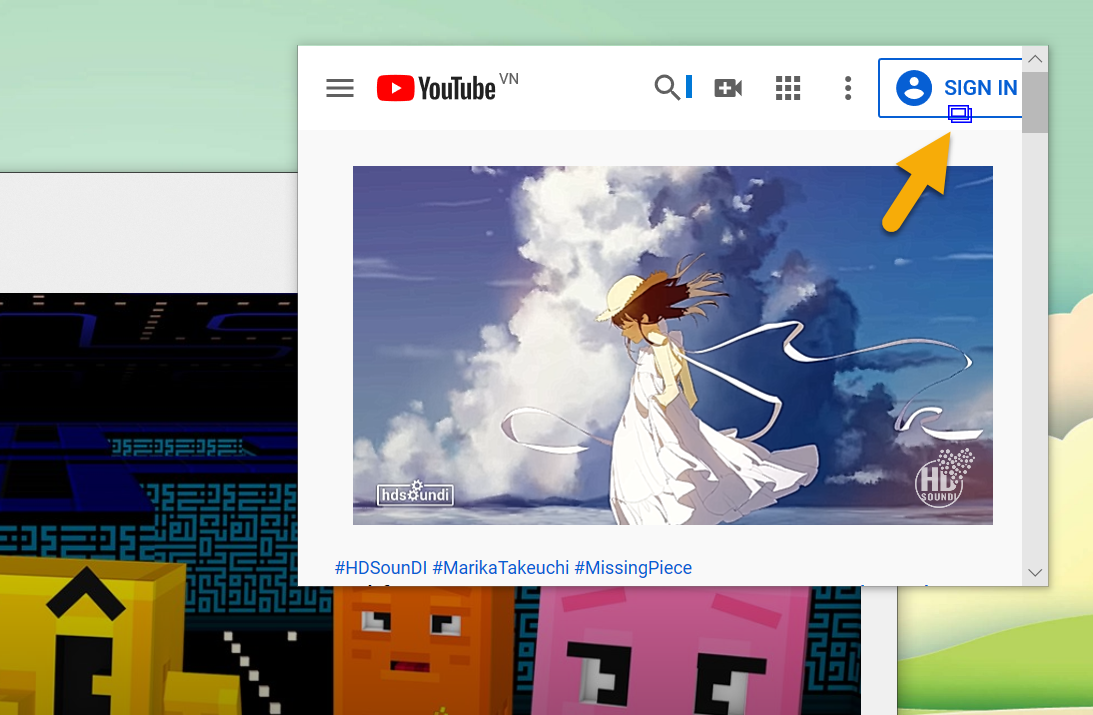Click the profile avatar in Sign In button
Screen dimensions: 1093x715
tap(913, 88)
